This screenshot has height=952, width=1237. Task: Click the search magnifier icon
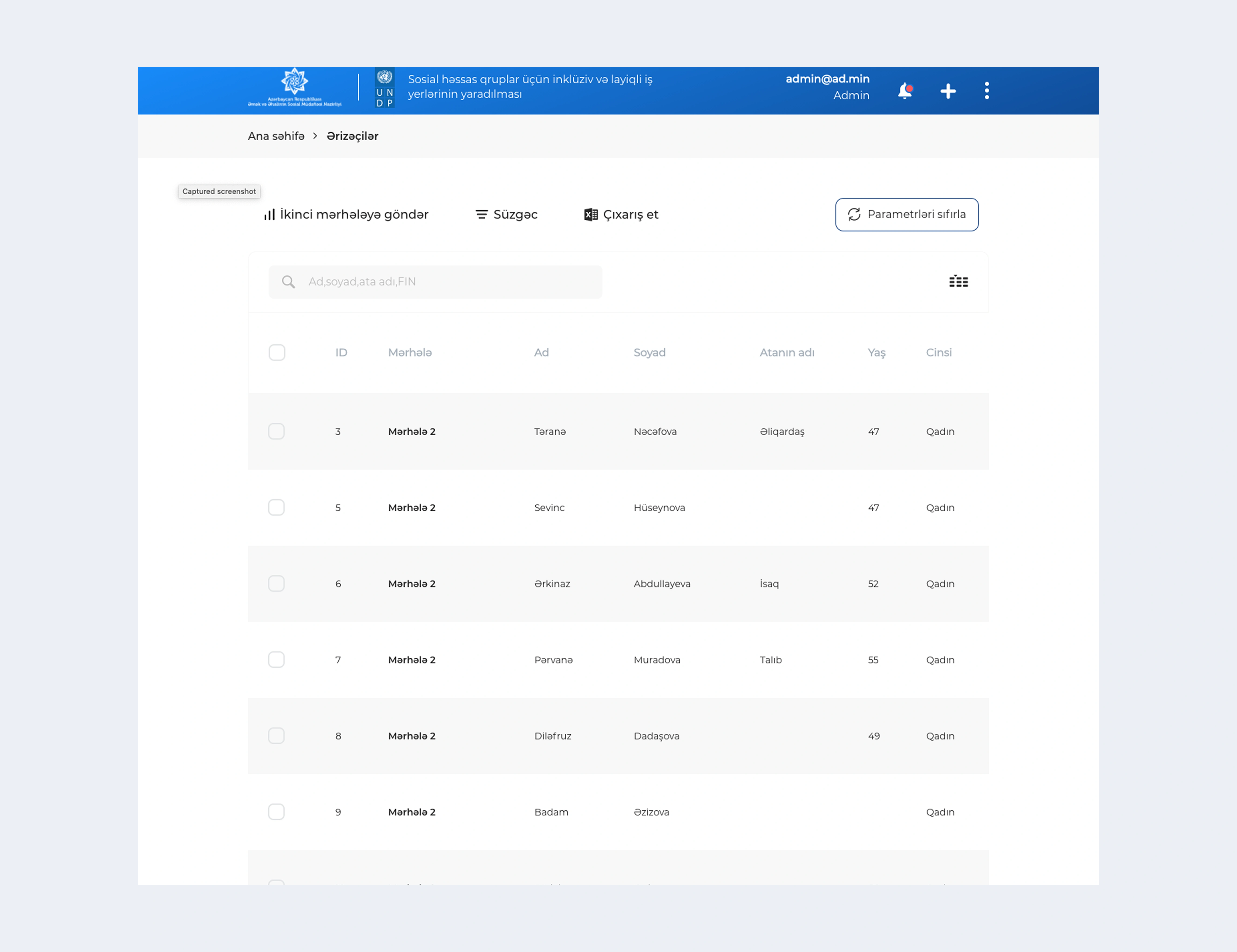tap(288, 282)
